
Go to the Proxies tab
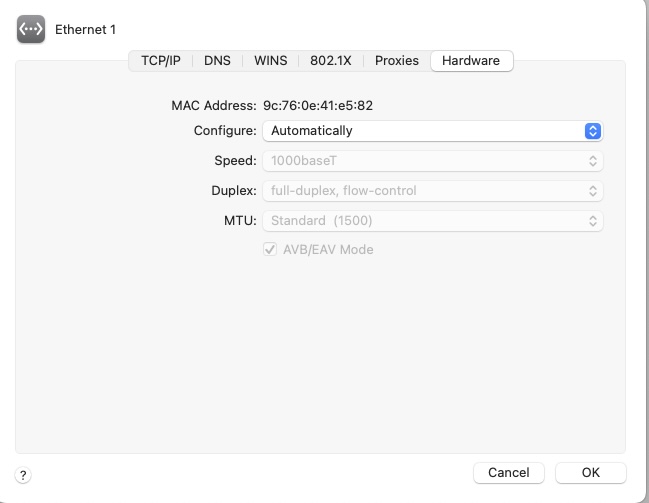[397, 61]
